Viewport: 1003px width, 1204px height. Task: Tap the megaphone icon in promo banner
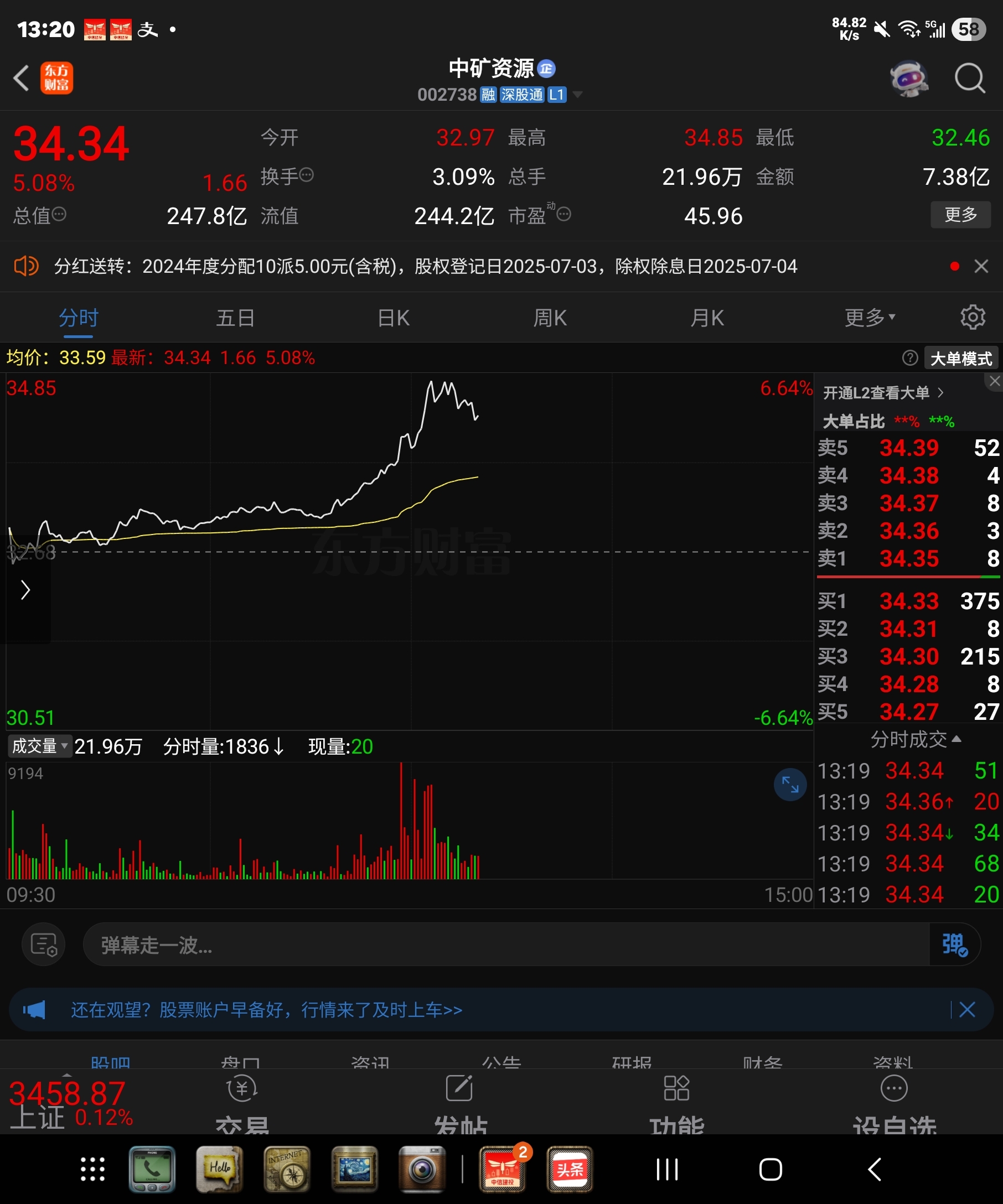(34, 1010)
